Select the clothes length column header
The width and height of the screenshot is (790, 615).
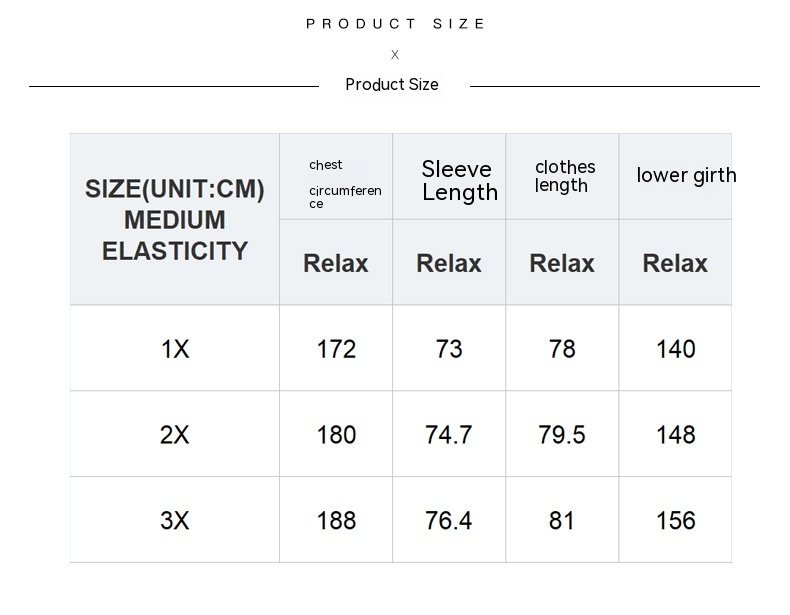tap(564, 176)
